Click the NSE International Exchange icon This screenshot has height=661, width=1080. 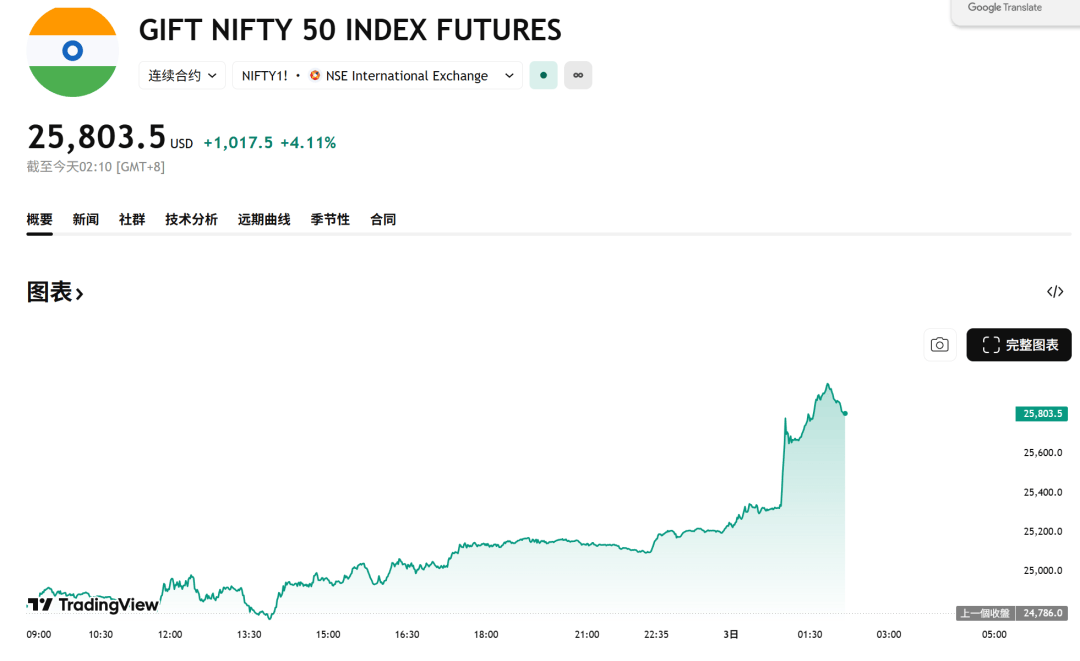coord(315,76)
